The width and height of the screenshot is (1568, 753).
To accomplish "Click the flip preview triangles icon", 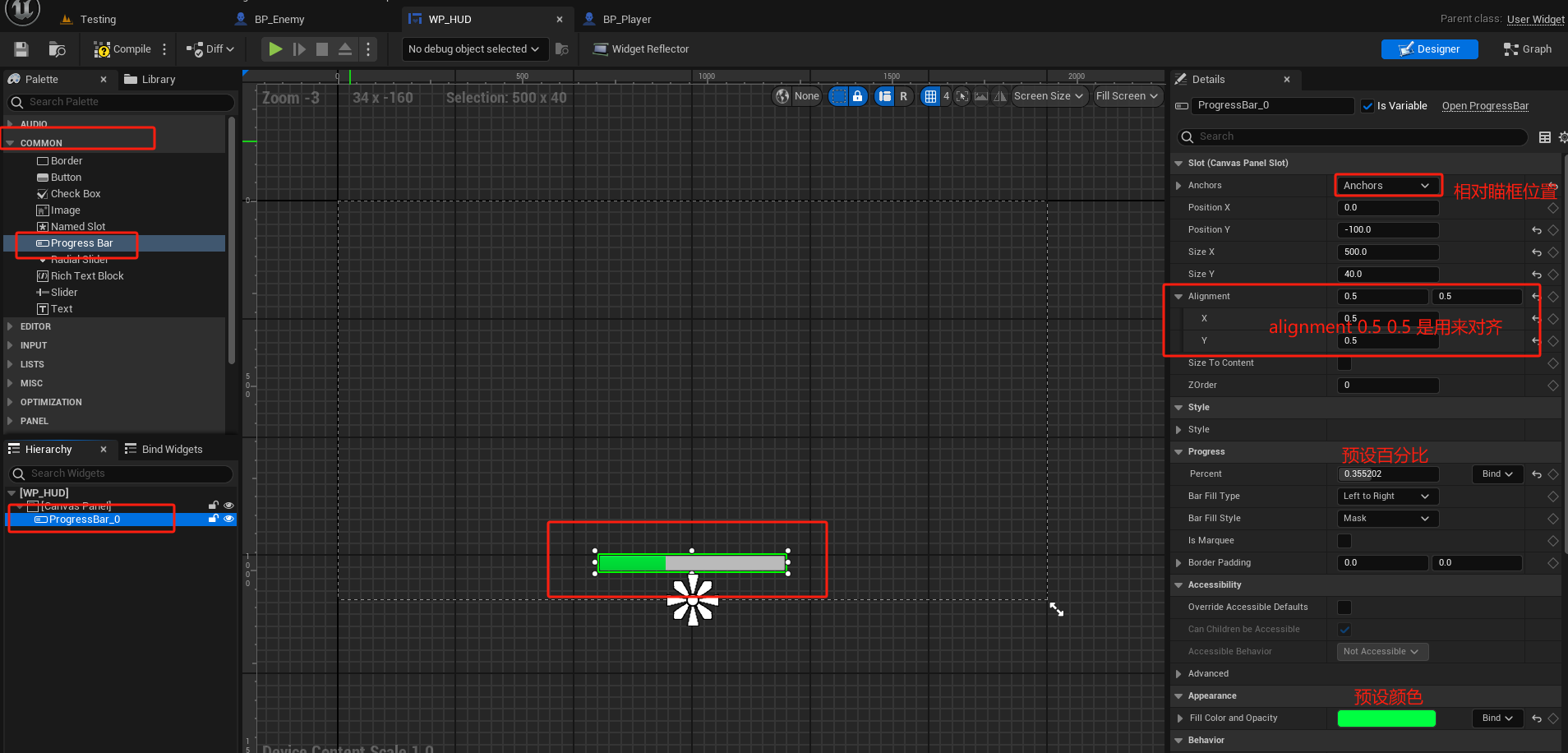I will tap(1000, 96).
